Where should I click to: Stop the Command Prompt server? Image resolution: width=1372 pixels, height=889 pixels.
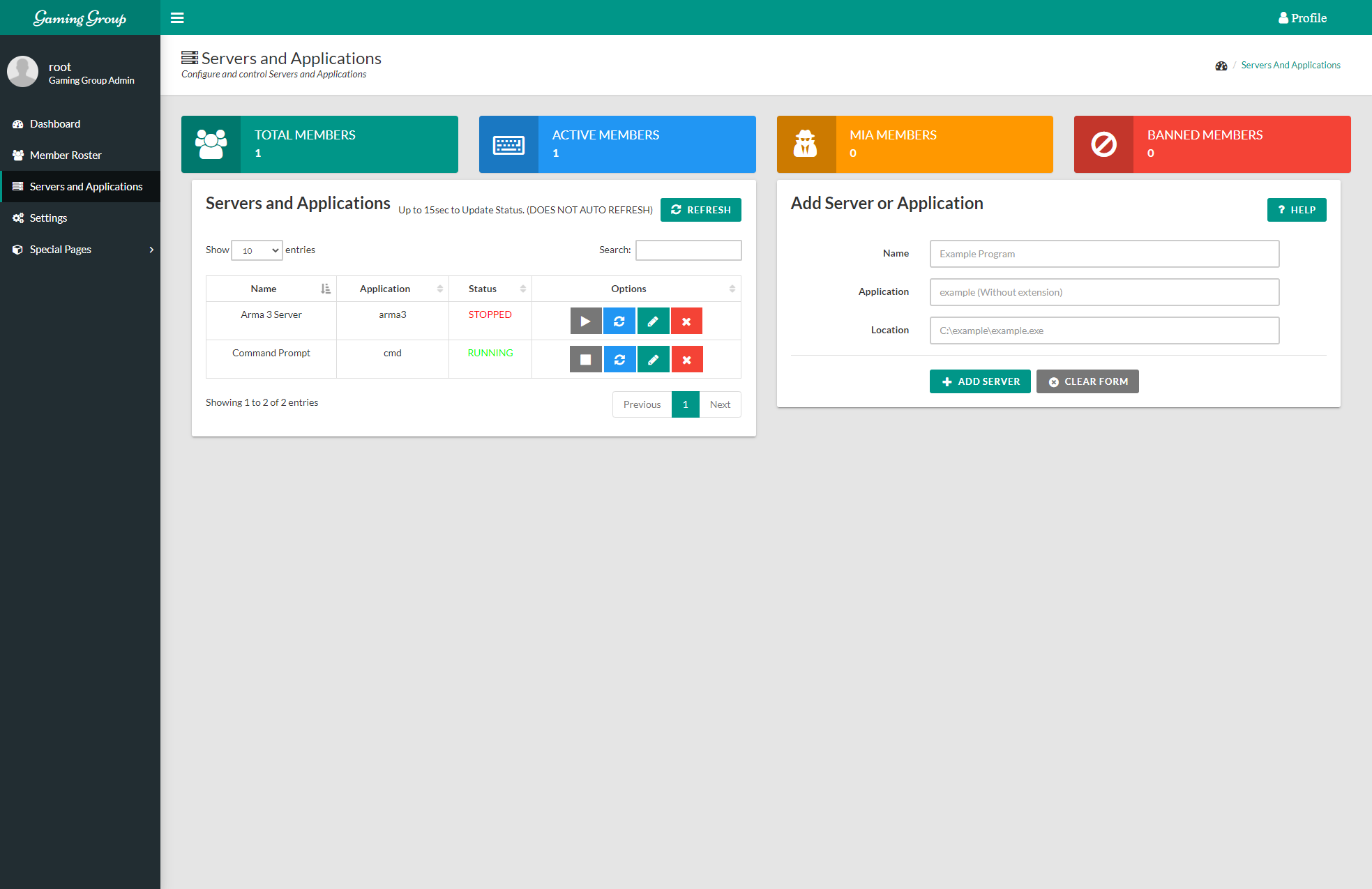[586, 360]
